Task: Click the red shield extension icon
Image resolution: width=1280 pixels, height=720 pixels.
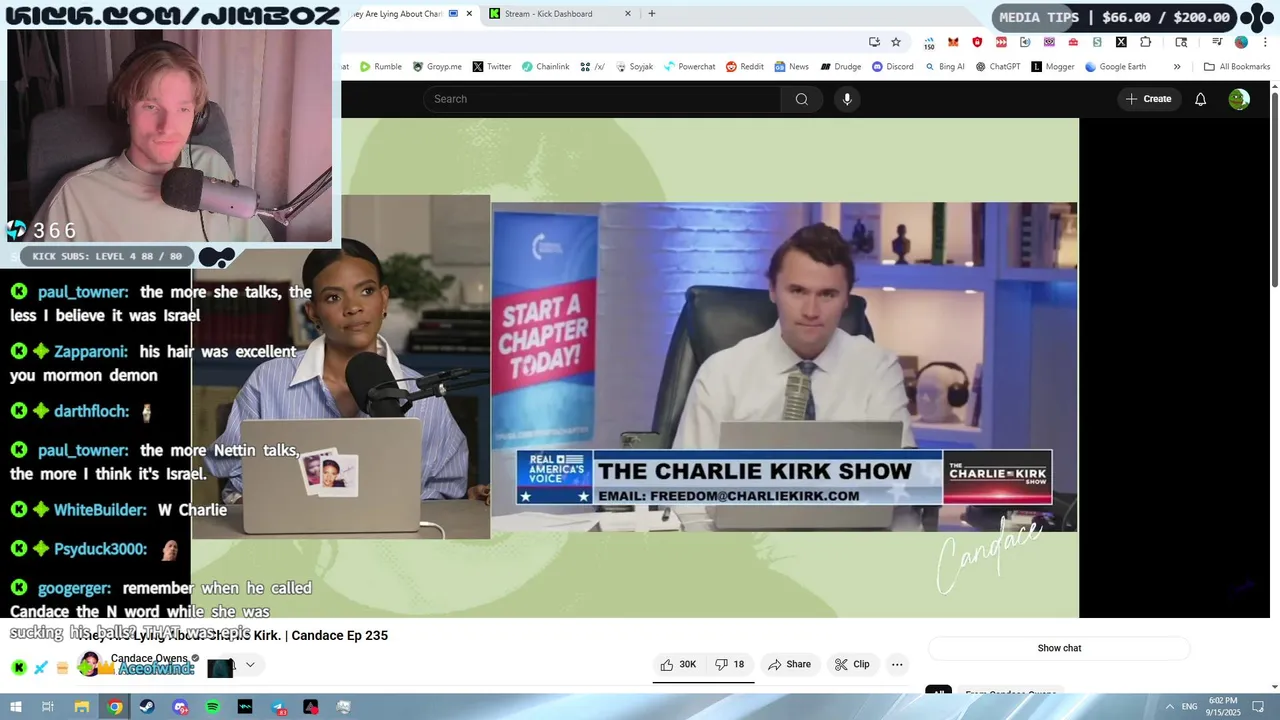Action: pyautogui.click(x=977, y=42)
